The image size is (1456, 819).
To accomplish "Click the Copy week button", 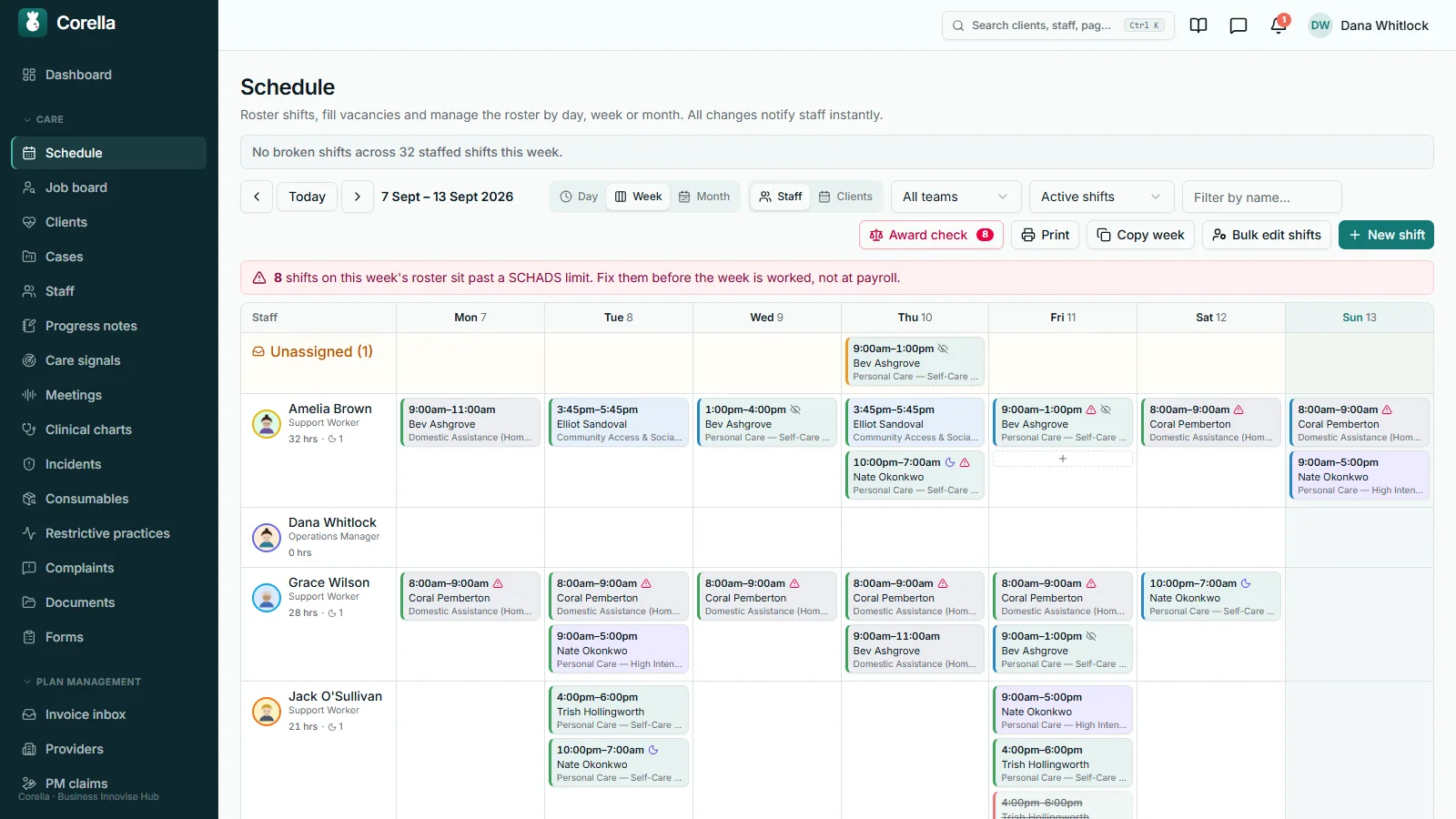I will [1140, 235].
